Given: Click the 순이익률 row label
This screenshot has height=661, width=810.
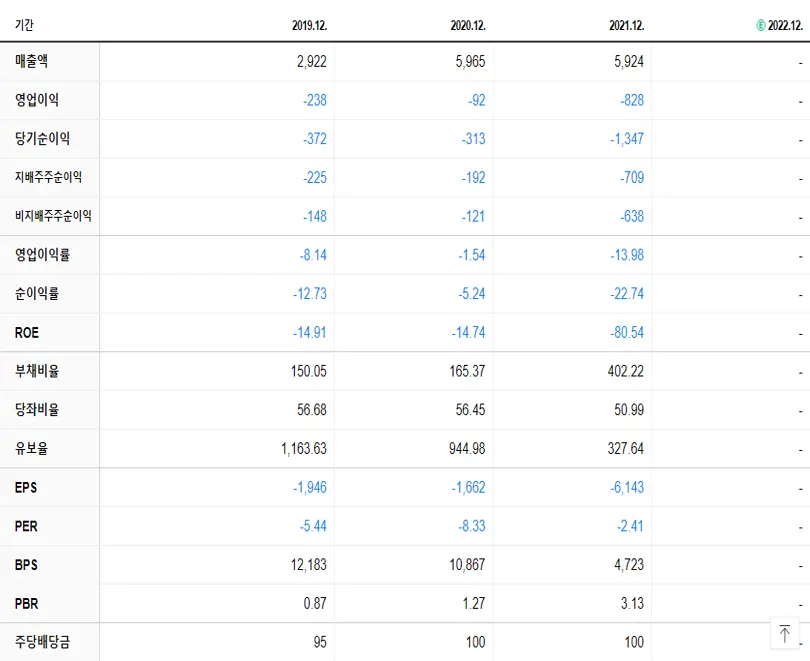Looking at the screenshot, I should tap(37, 293).
